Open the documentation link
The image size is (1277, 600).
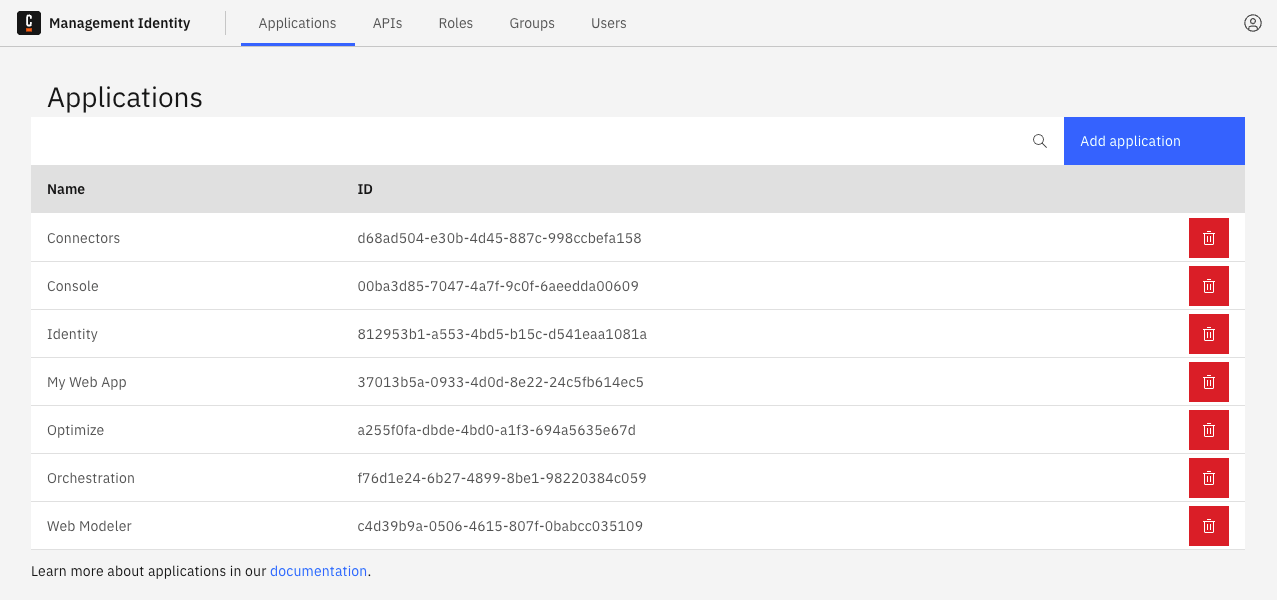(x=318, y=570)
